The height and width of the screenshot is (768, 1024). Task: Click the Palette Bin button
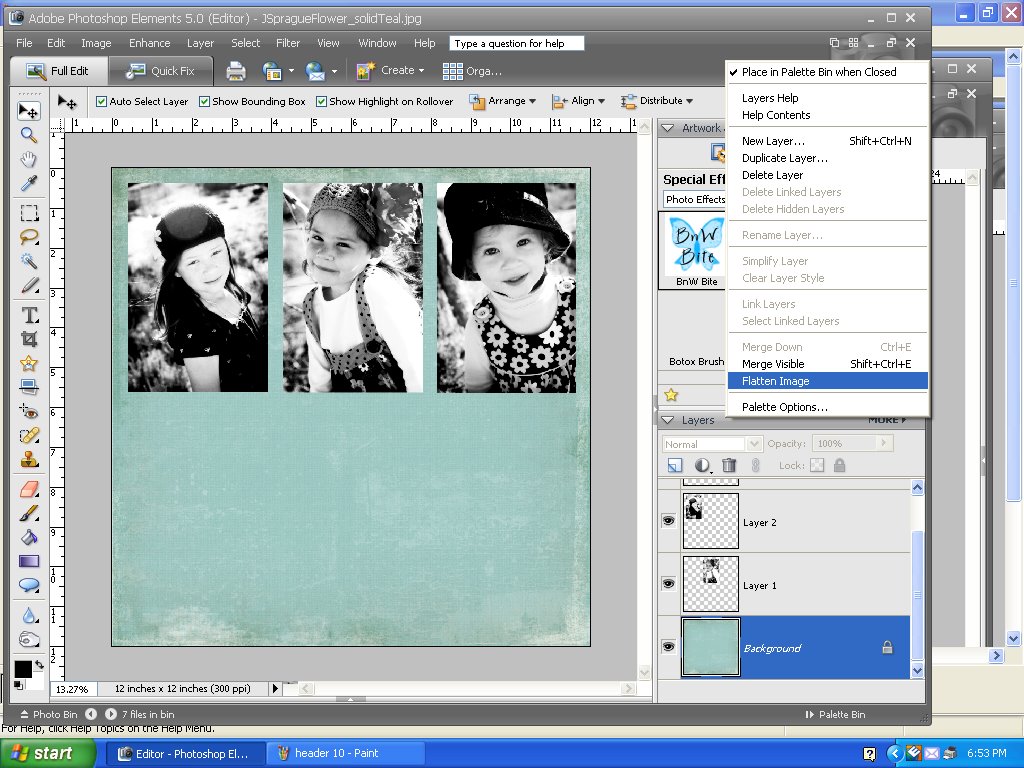click(835, 714)
